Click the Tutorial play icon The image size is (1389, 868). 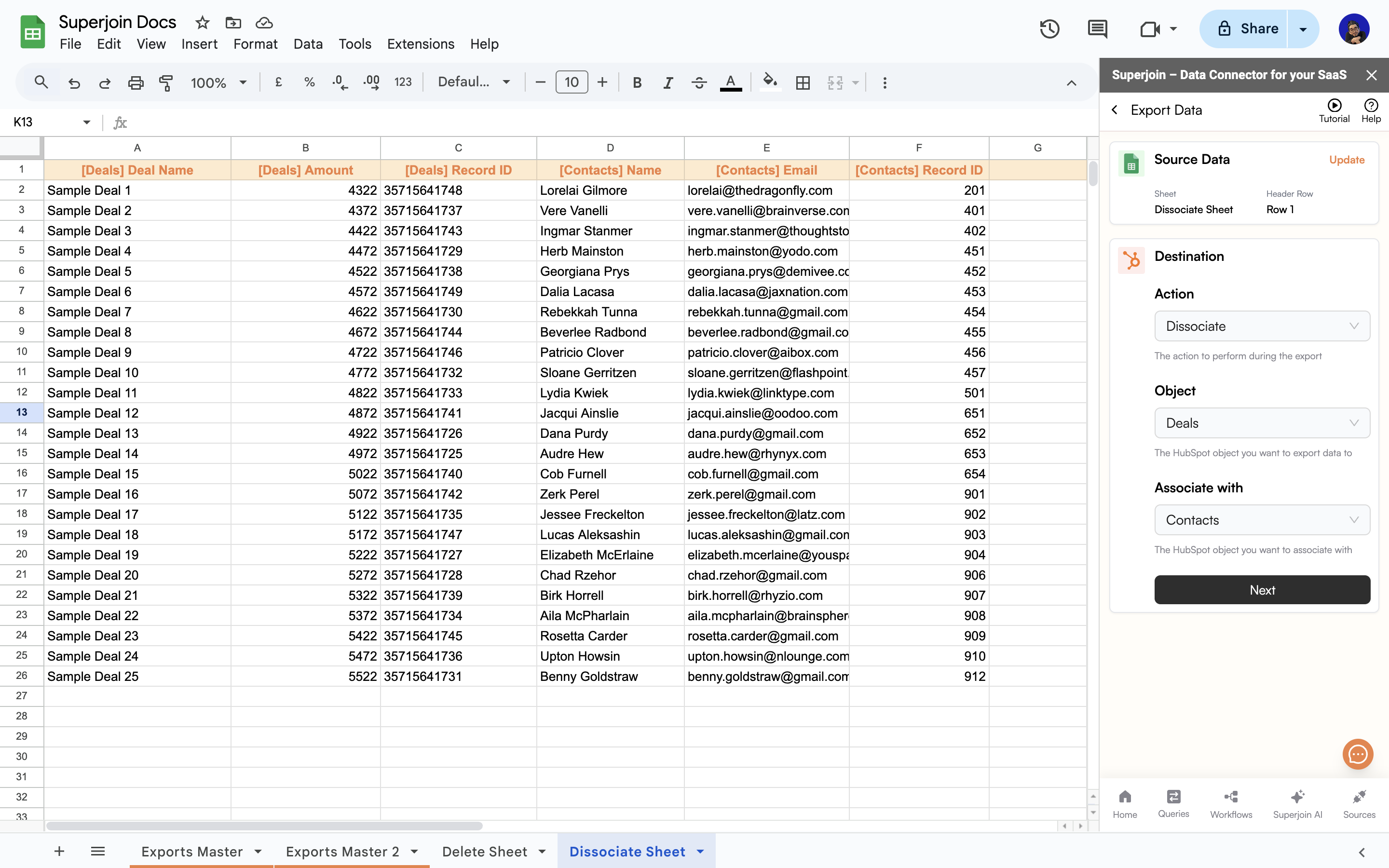point(1334,105)
